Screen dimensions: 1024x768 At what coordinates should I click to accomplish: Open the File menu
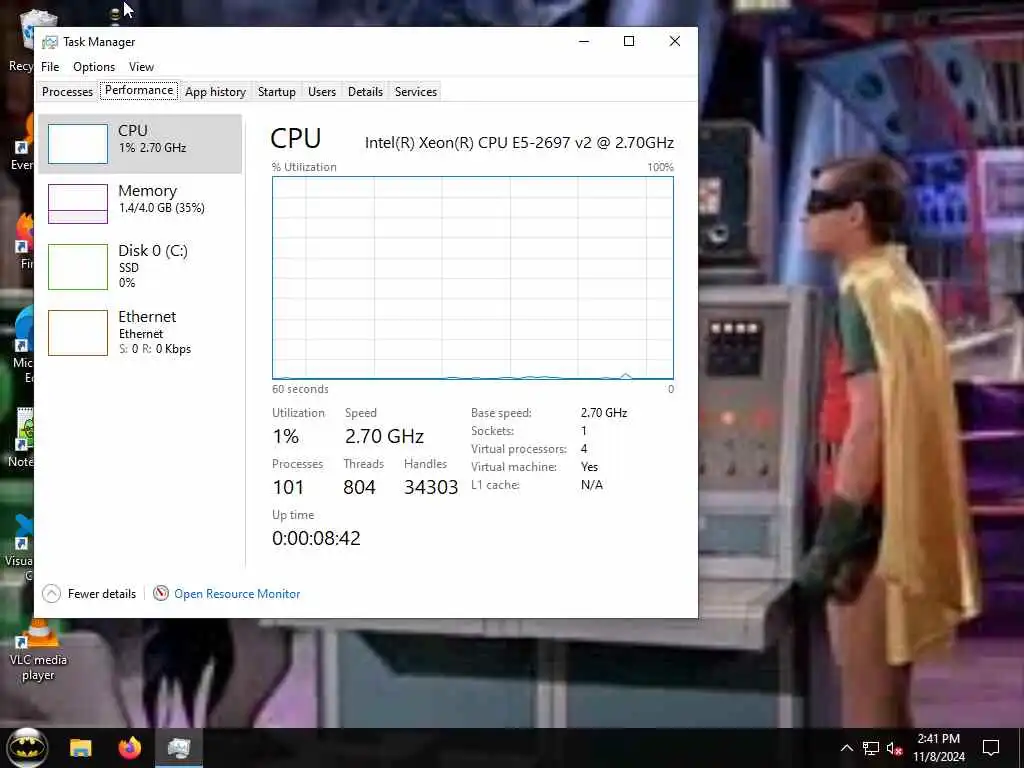tap(50, 67)
